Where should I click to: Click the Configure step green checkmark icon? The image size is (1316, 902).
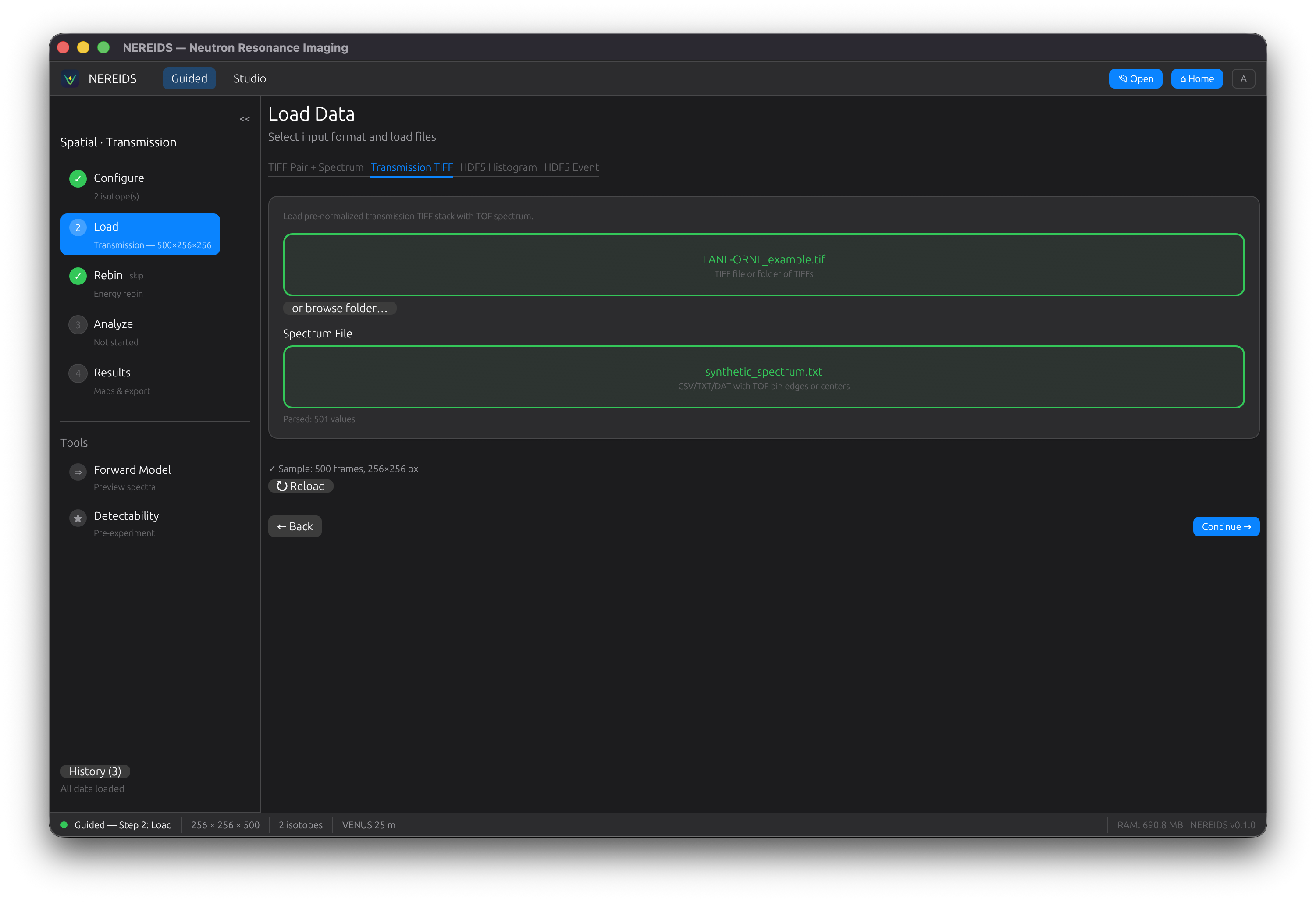[78, 178]
